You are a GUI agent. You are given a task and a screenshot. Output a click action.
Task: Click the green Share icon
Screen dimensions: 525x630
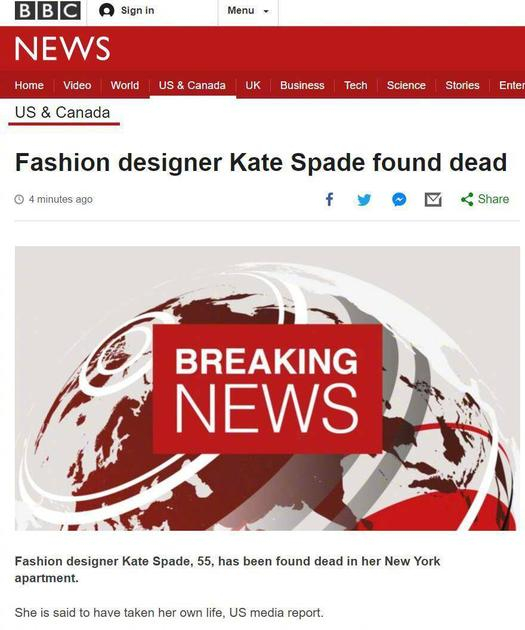tap(467, 199)
